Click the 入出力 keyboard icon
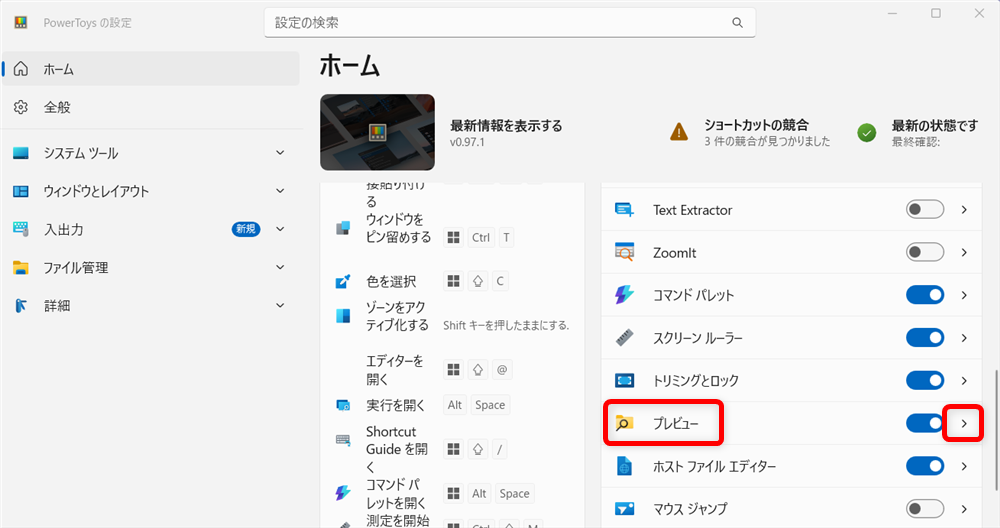Screen dimensions: 1000x528 pos(20,230)
